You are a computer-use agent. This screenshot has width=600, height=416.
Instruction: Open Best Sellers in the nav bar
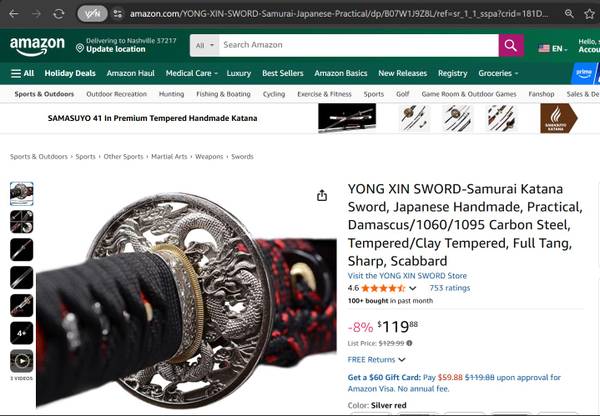[282, 73]
